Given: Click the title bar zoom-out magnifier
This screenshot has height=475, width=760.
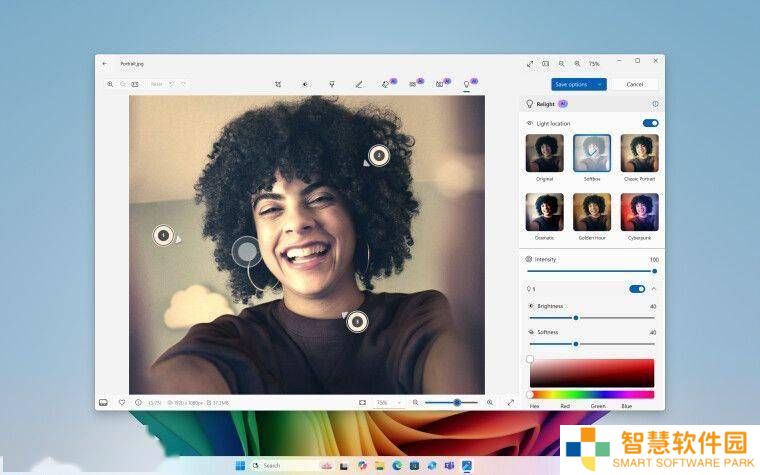Looking at the screenshot, I should (561, 63).
